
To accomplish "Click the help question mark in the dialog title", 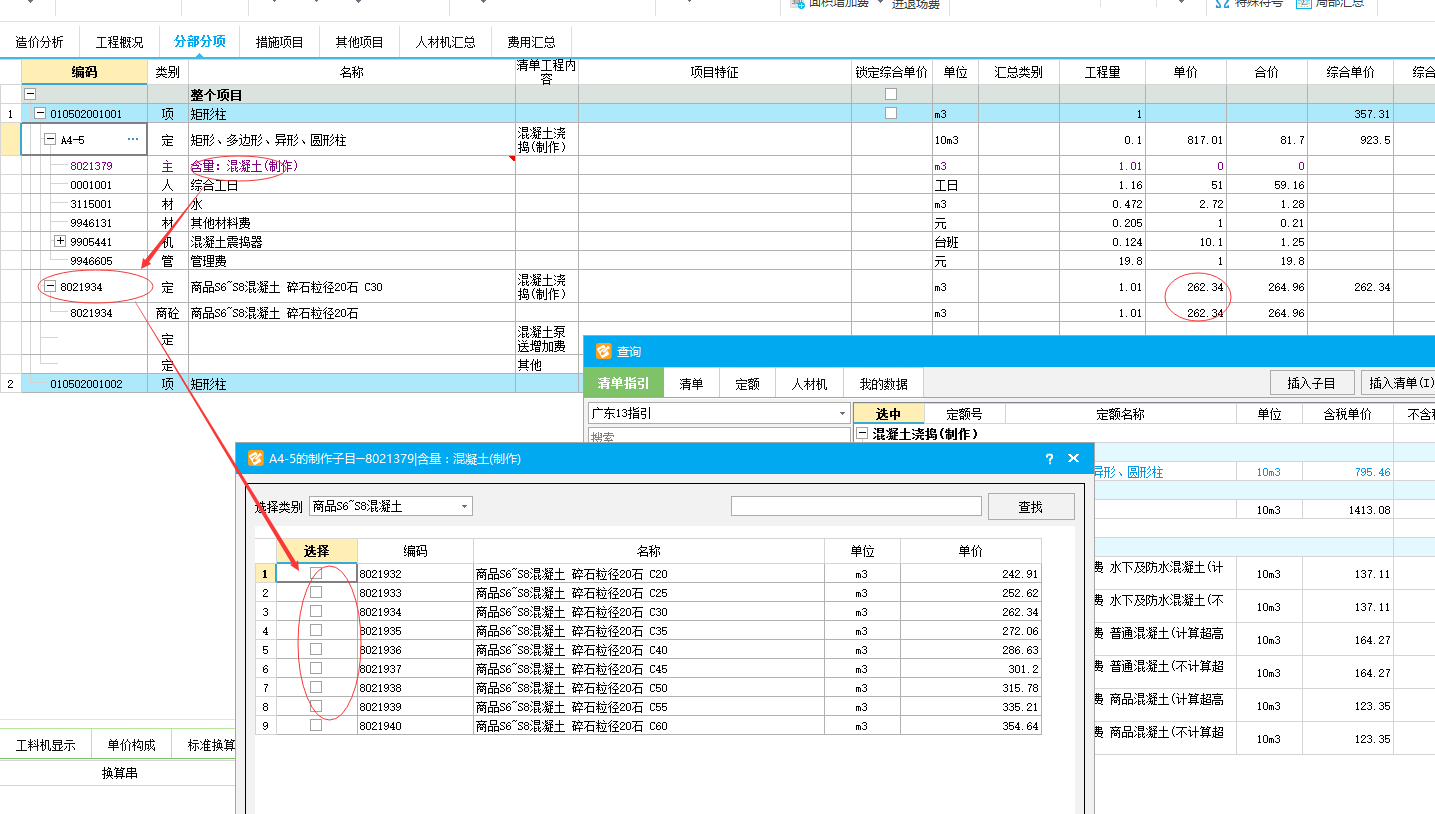I will point(1049,459).
